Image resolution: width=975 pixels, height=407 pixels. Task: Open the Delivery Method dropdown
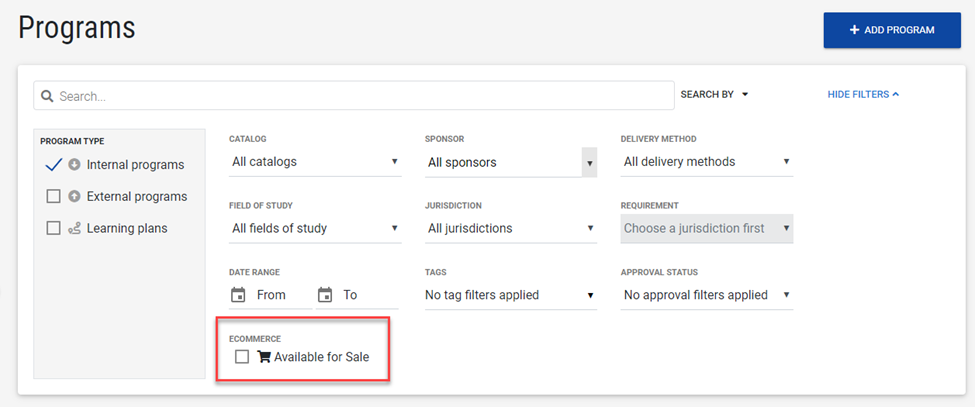click(706, 162)
